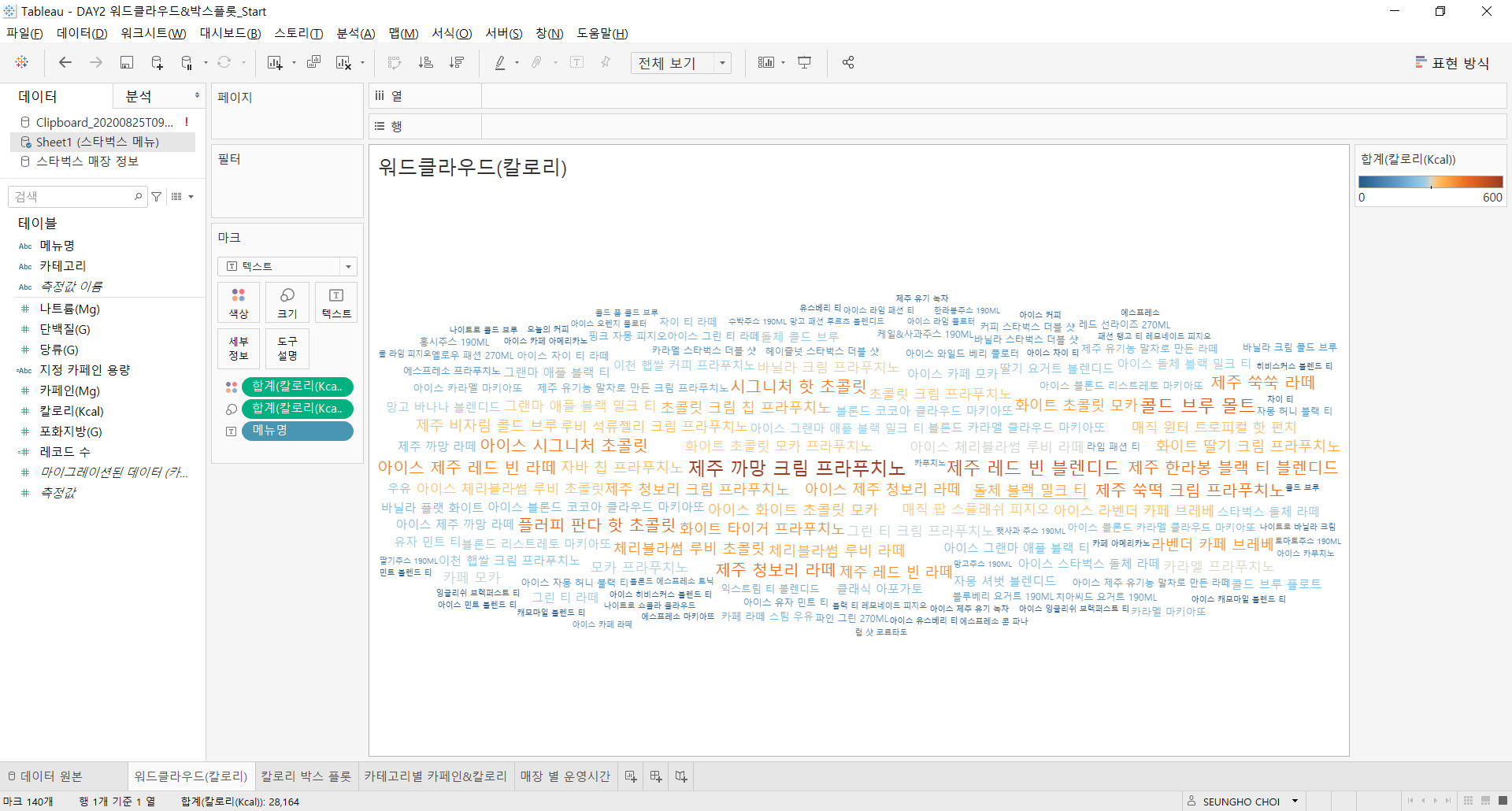Click the fix axes pin icon

coord(606,62)
